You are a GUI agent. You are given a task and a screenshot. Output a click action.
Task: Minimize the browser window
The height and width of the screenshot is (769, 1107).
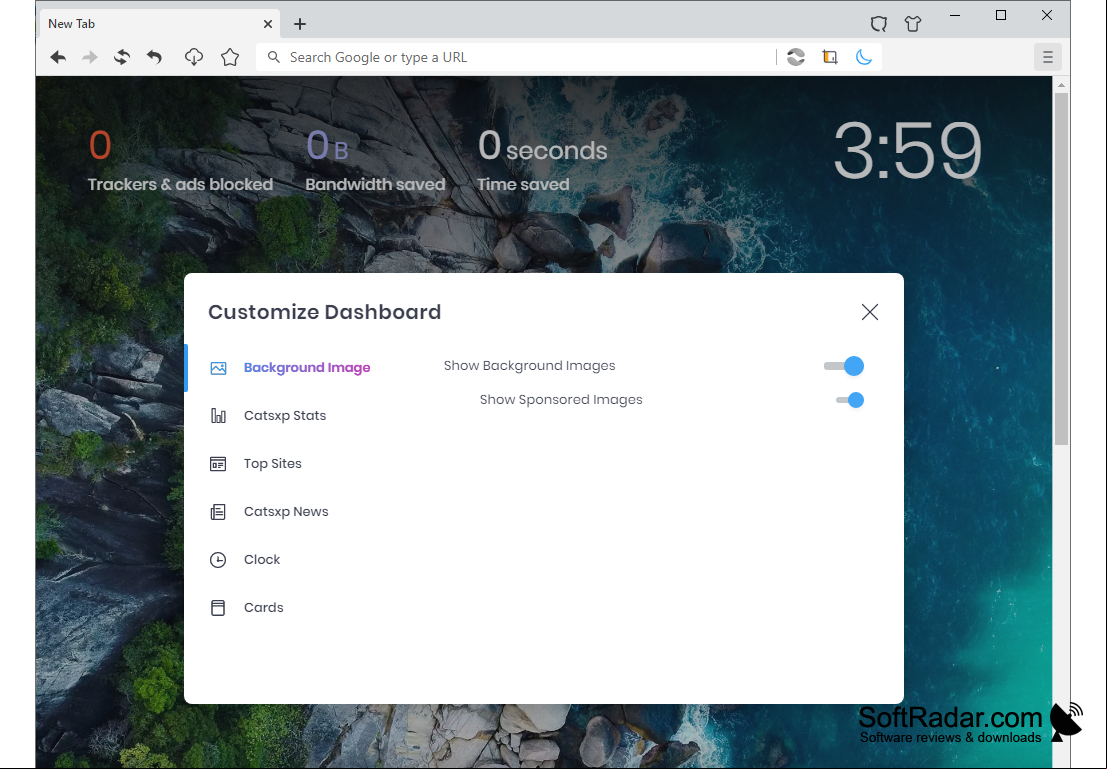point(955,16)
